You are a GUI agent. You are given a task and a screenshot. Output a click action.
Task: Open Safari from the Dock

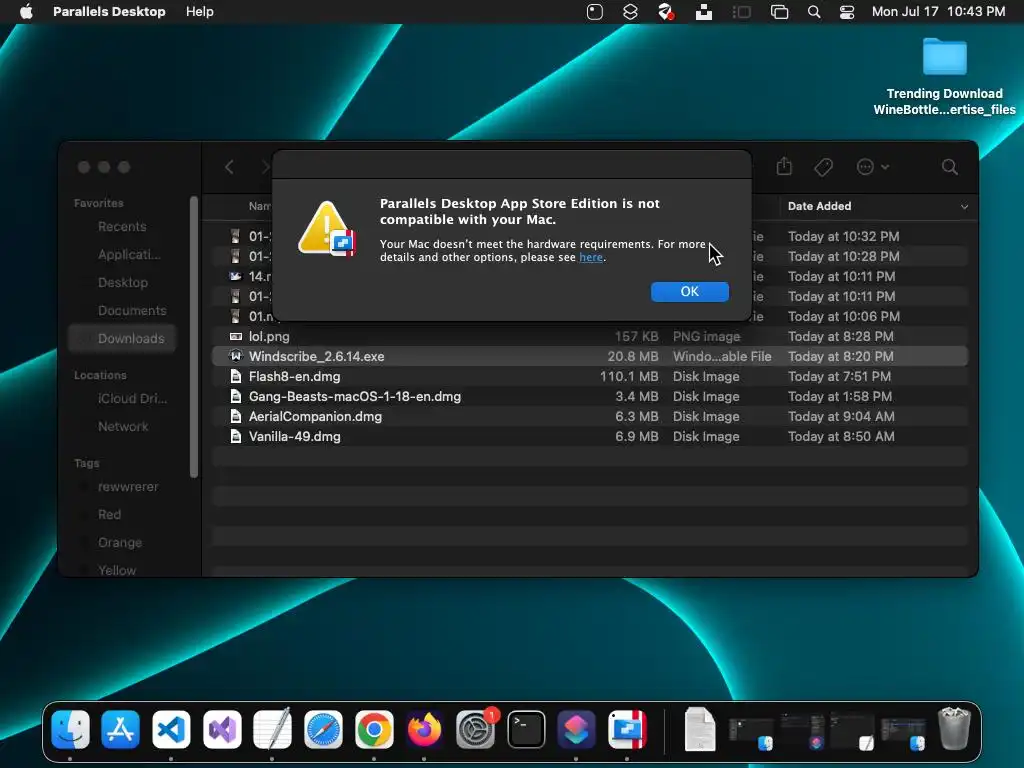[323, 729]
